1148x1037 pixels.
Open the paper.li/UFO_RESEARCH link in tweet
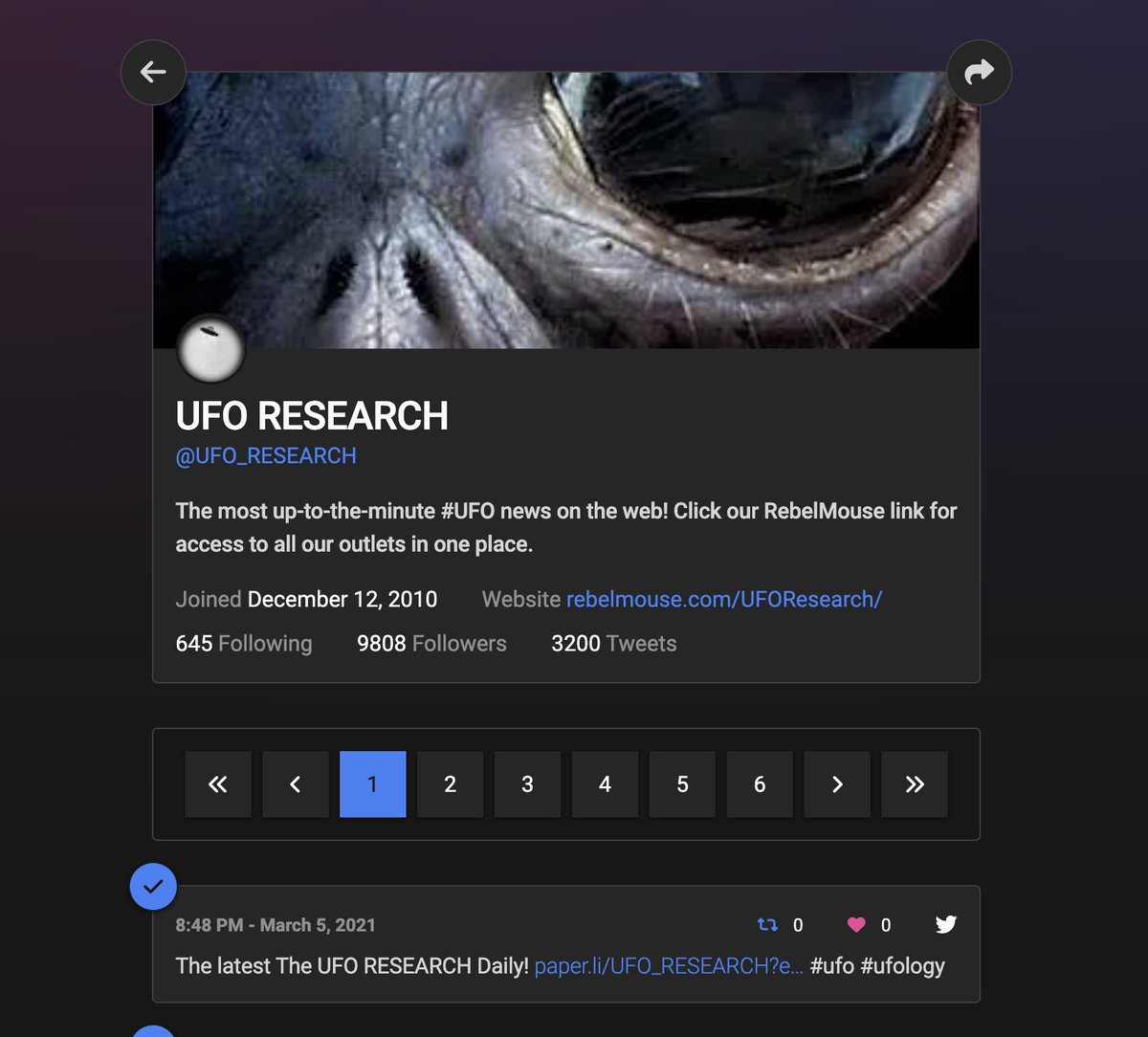click(669, 966)
